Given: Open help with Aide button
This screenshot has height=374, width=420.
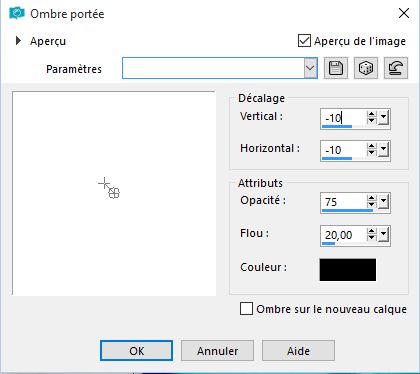Looking at the screenshot, I should click(x=298, y=351).
